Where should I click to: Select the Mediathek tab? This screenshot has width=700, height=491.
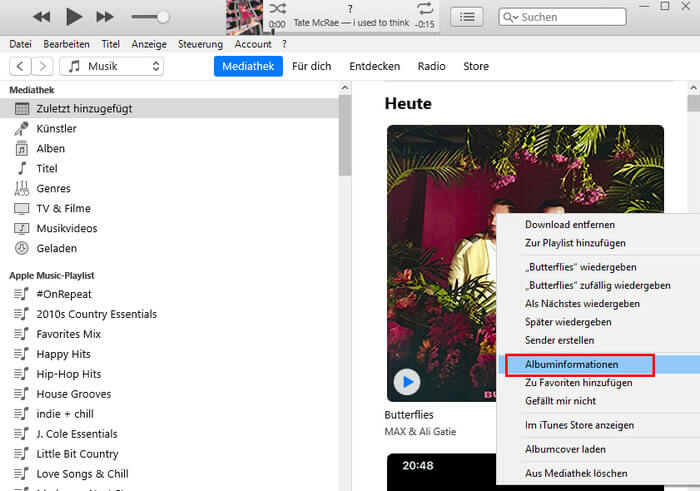tap(248, 66)
